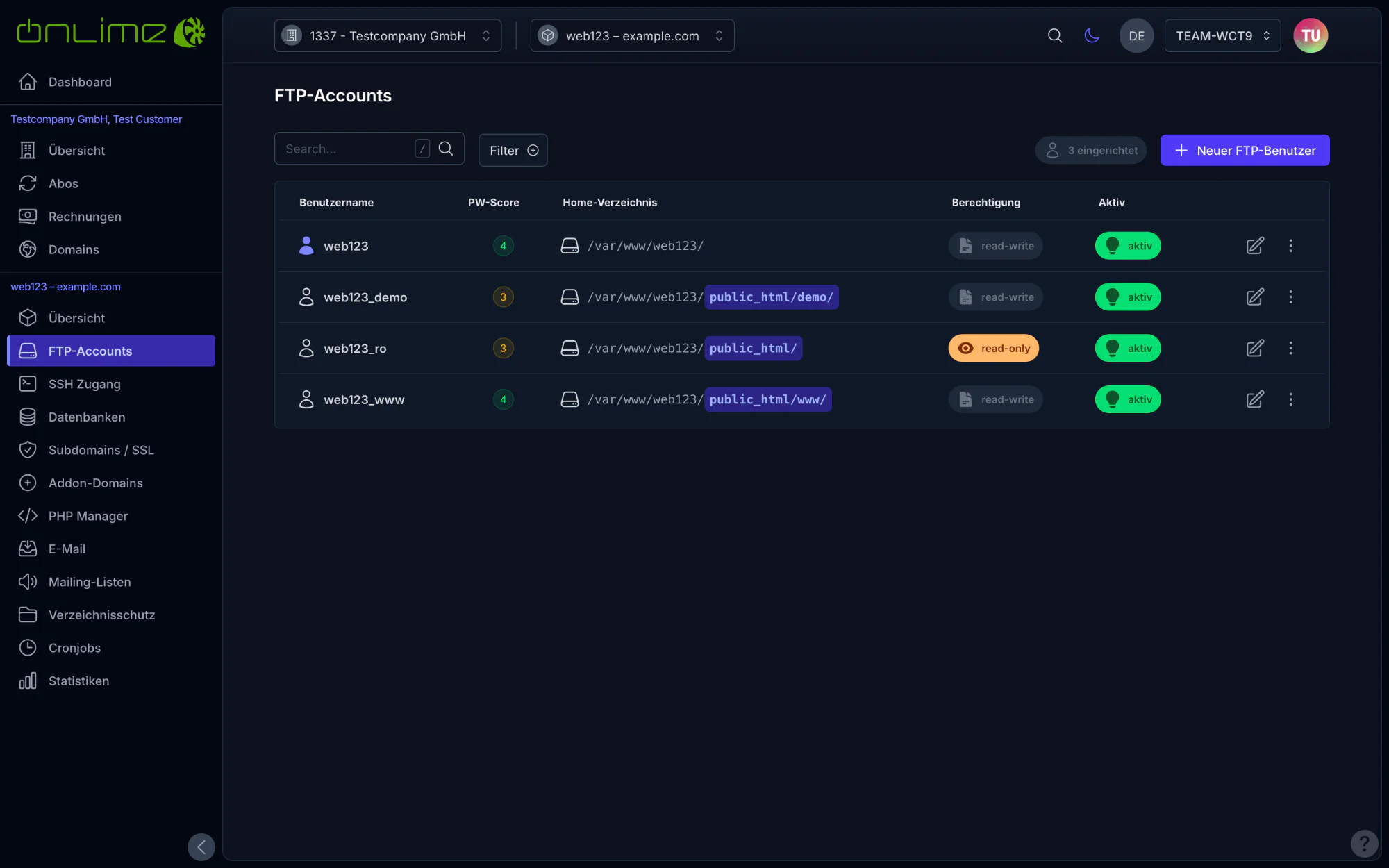Click PW-Score 4 badge for web123
This screenshot has width=1389, height=868.
point(504,246)
